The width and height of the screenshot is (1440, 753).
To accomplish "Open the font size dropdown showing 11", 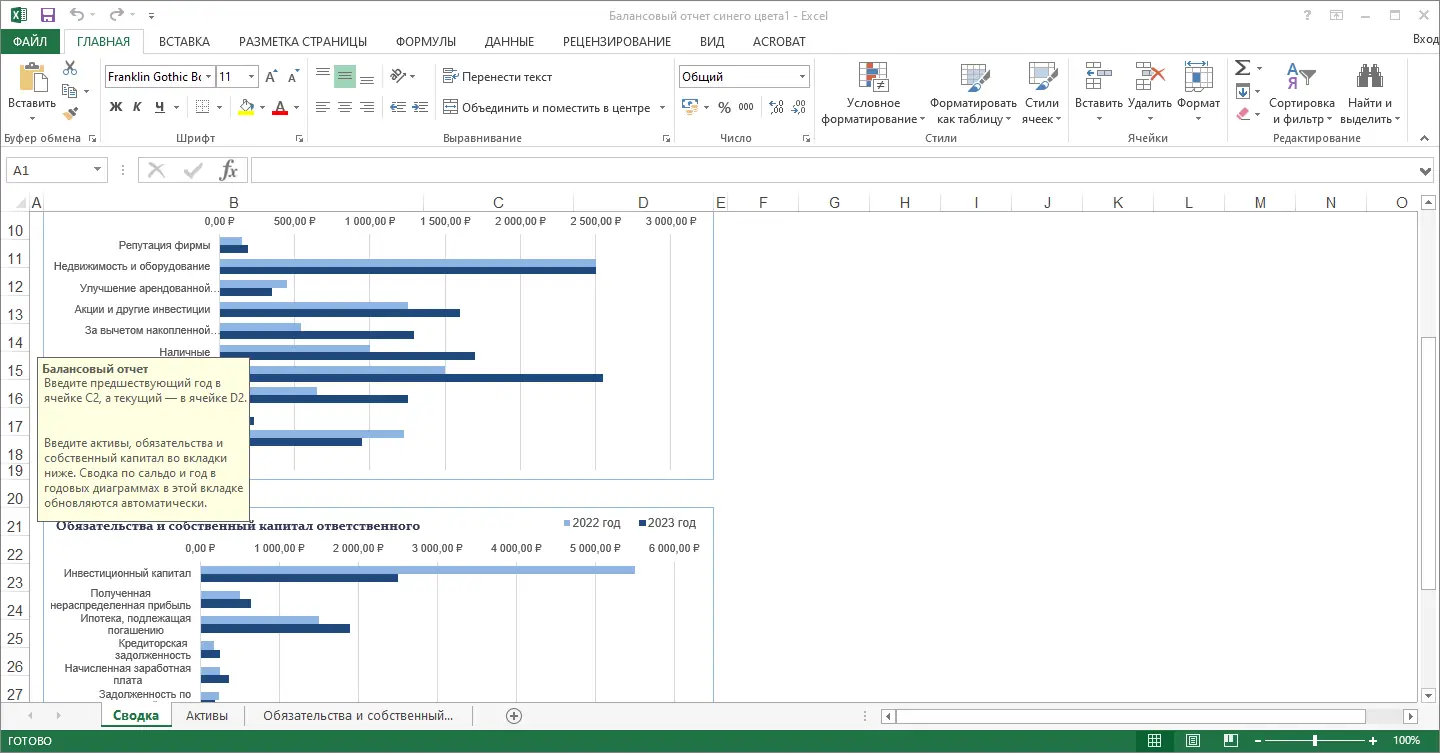I will tap(251, 77).
